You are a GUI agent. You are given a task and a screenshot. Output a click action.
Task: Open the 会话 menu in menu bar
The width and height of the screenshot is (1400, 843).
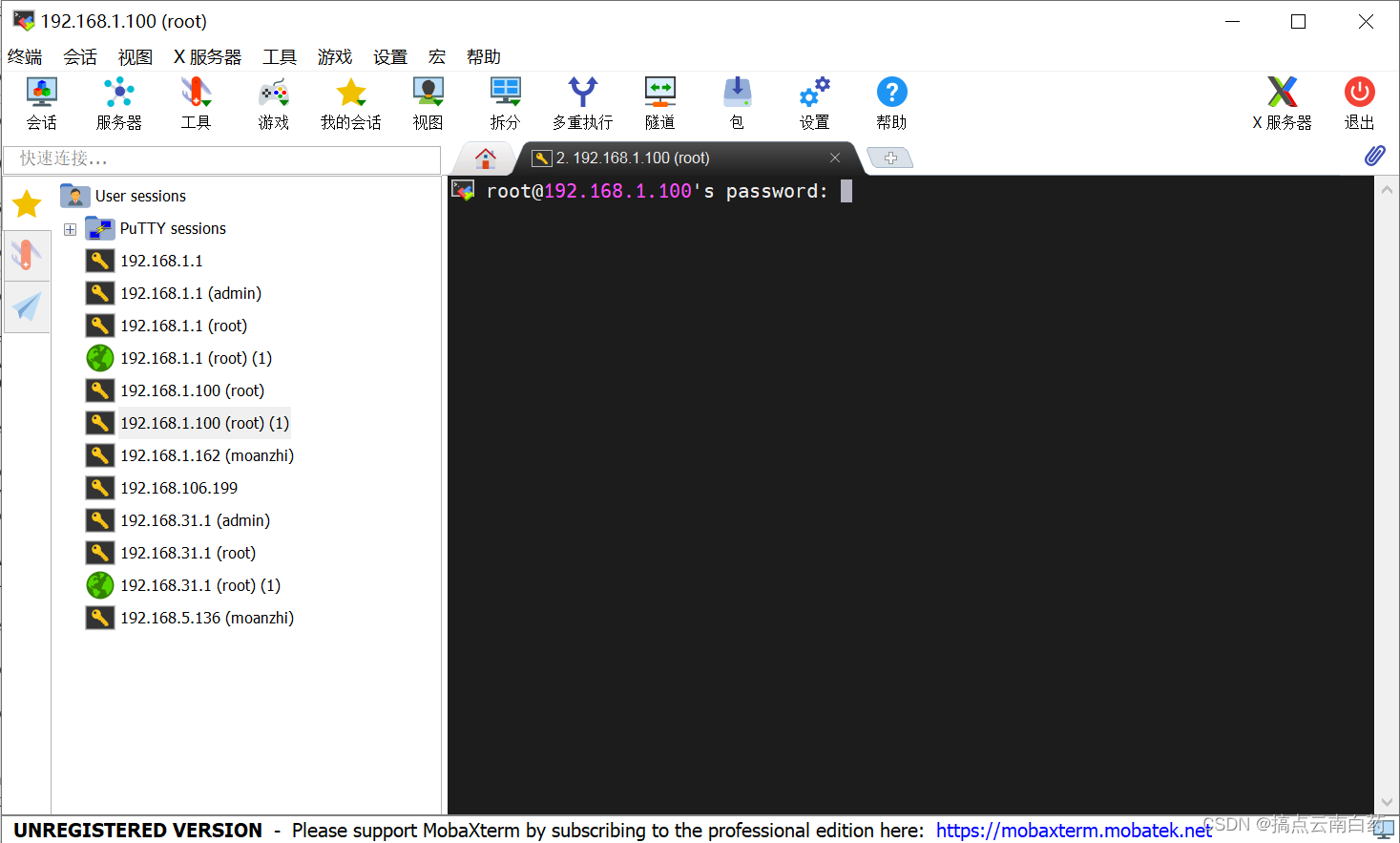(80, 57)
